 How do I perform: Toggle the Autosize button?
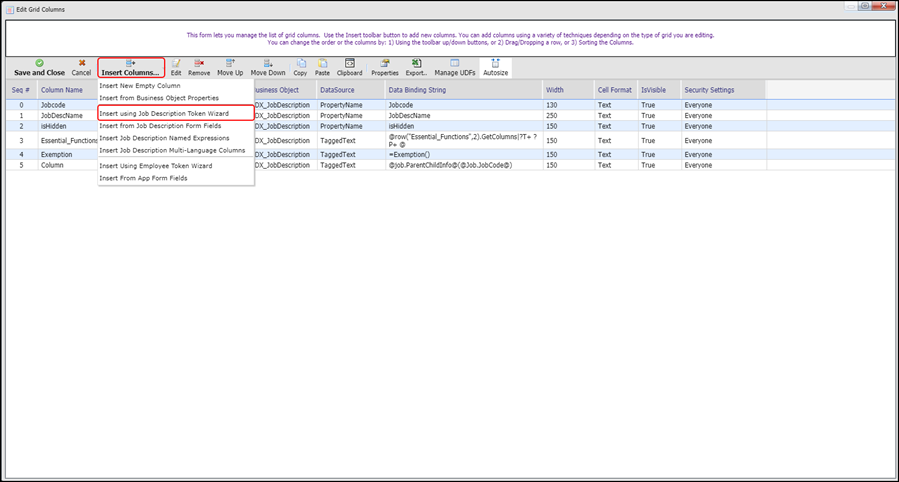pyautogui.click(x=495, y=68)
